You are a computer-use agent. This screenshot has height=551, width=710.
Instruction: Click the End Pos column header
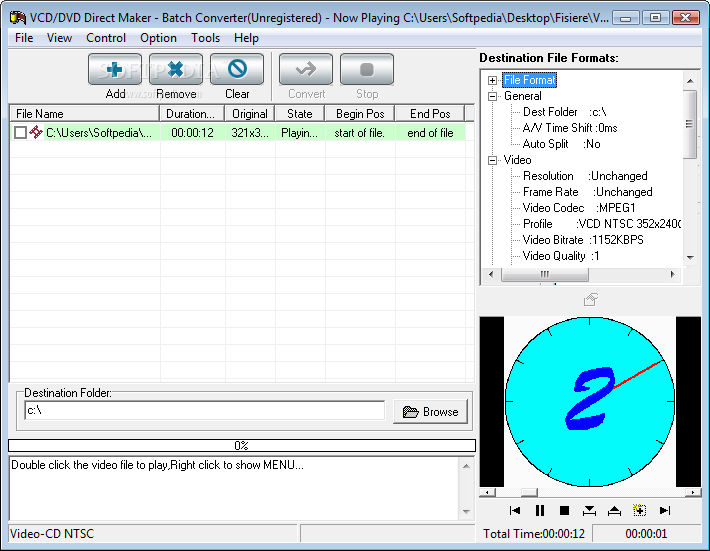430,114
